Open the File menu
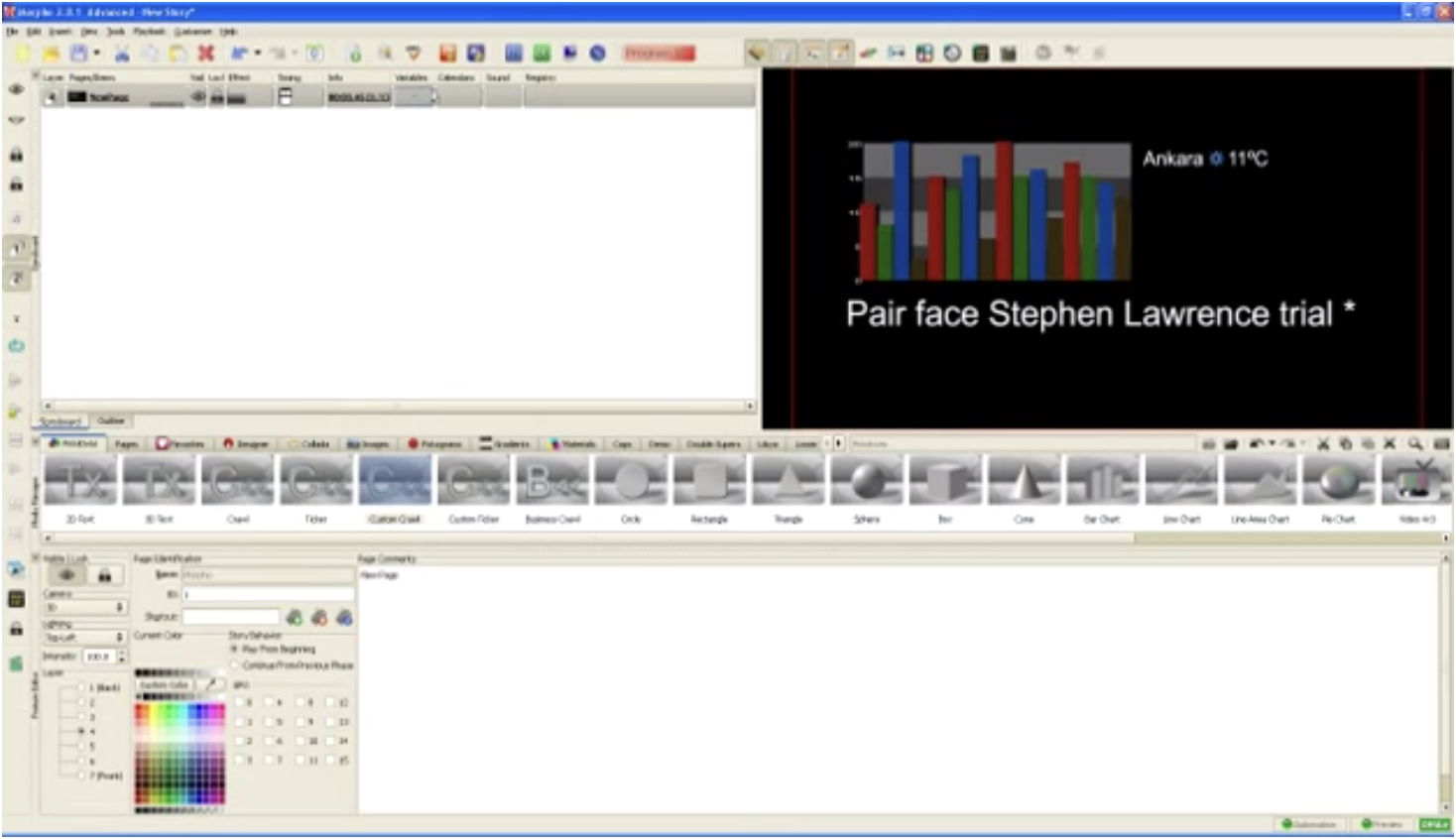The width and height of the screenshot is (1456, 839). [12, 32]
